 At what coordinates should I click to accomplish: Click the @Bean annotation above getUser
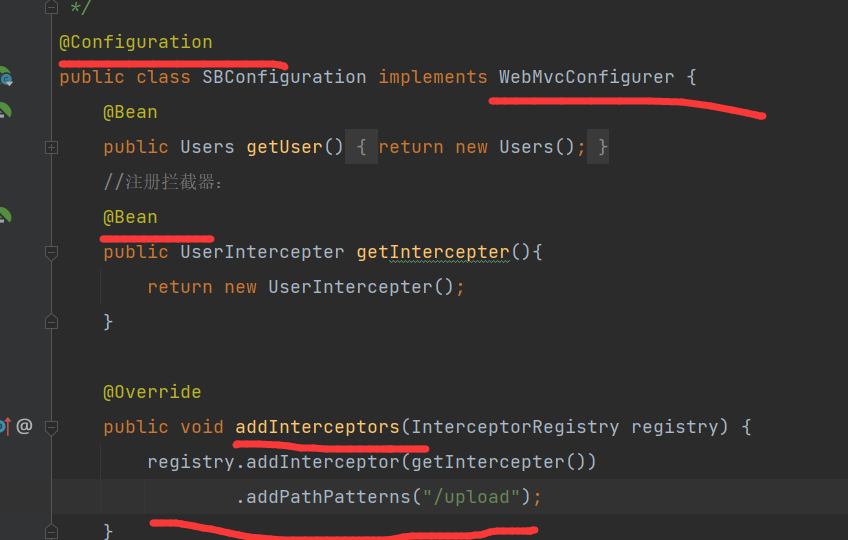pyautogui.click(x=130, y=112)
